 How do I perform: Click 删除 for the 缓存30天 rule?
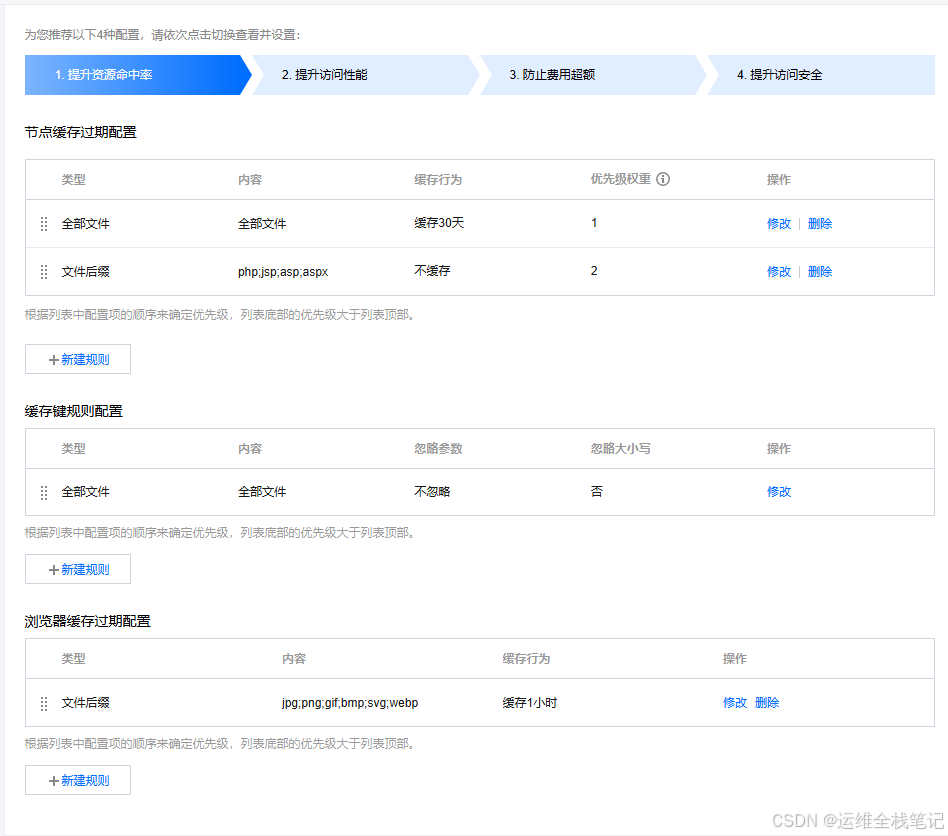point(820,224)
